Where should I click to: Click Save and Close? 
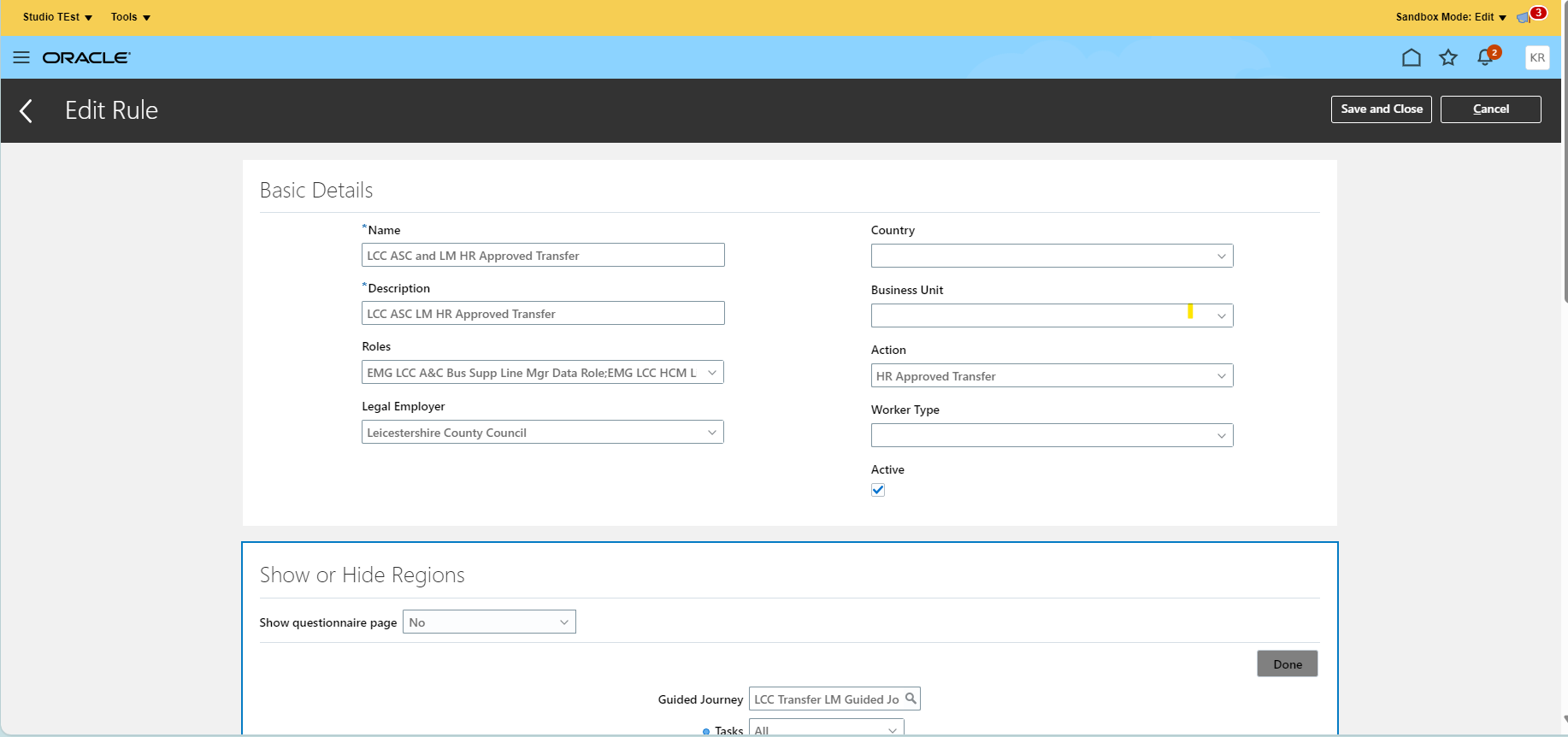[x=1382, y=109]
